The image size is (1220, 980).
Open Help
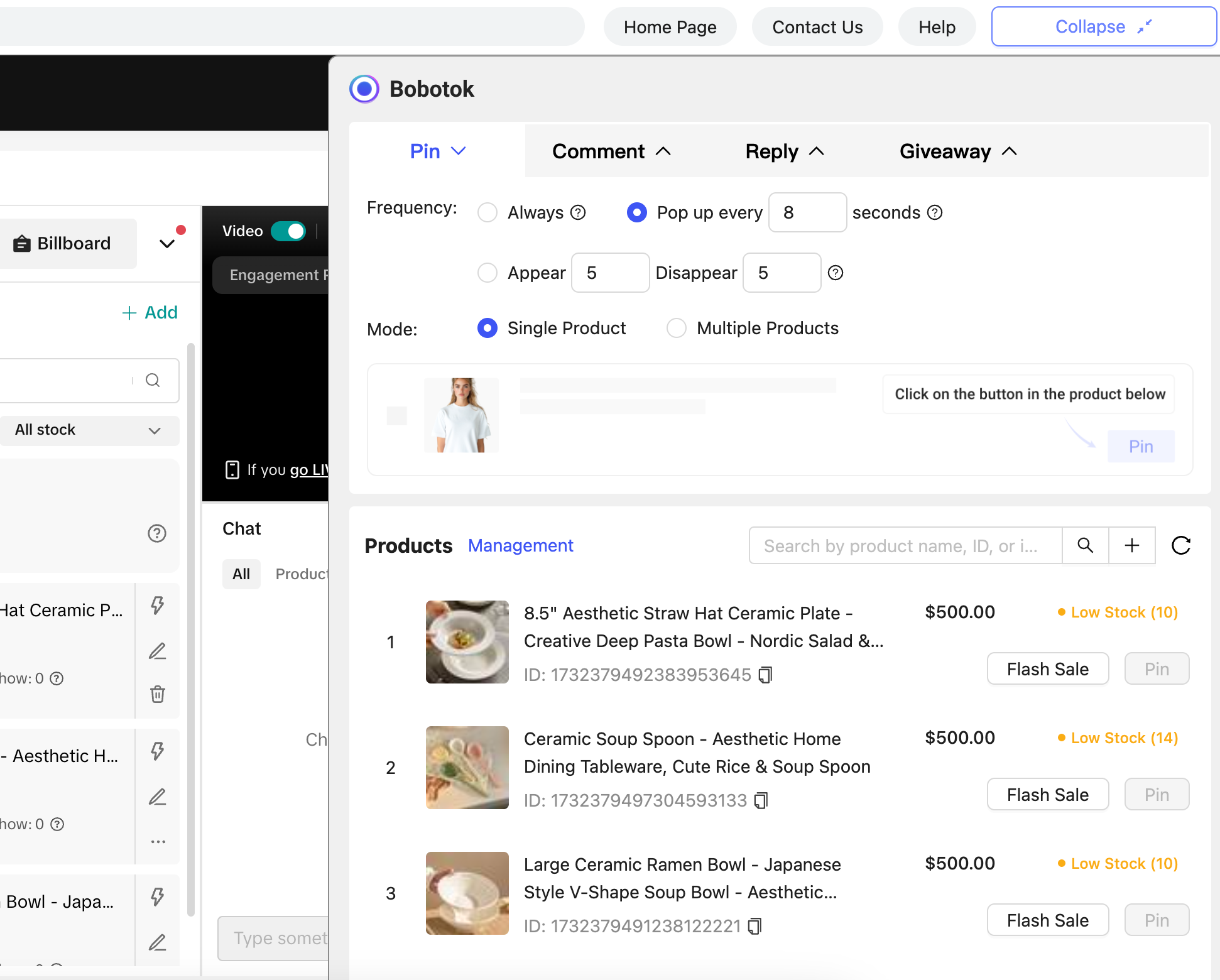[937, 27]
